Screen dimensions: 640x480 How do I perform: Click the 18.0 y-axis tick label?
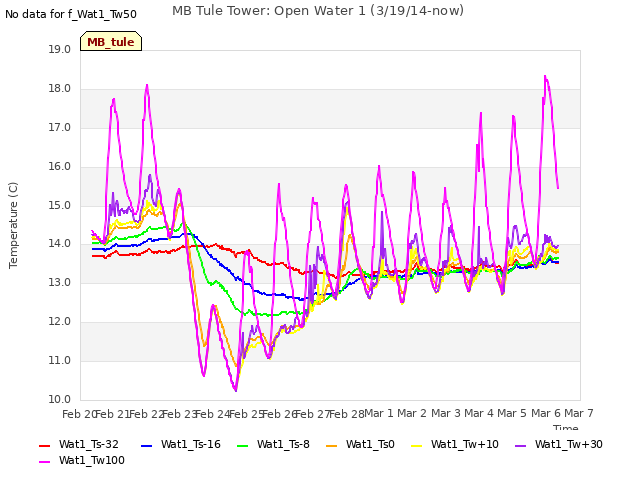(60, 89)
